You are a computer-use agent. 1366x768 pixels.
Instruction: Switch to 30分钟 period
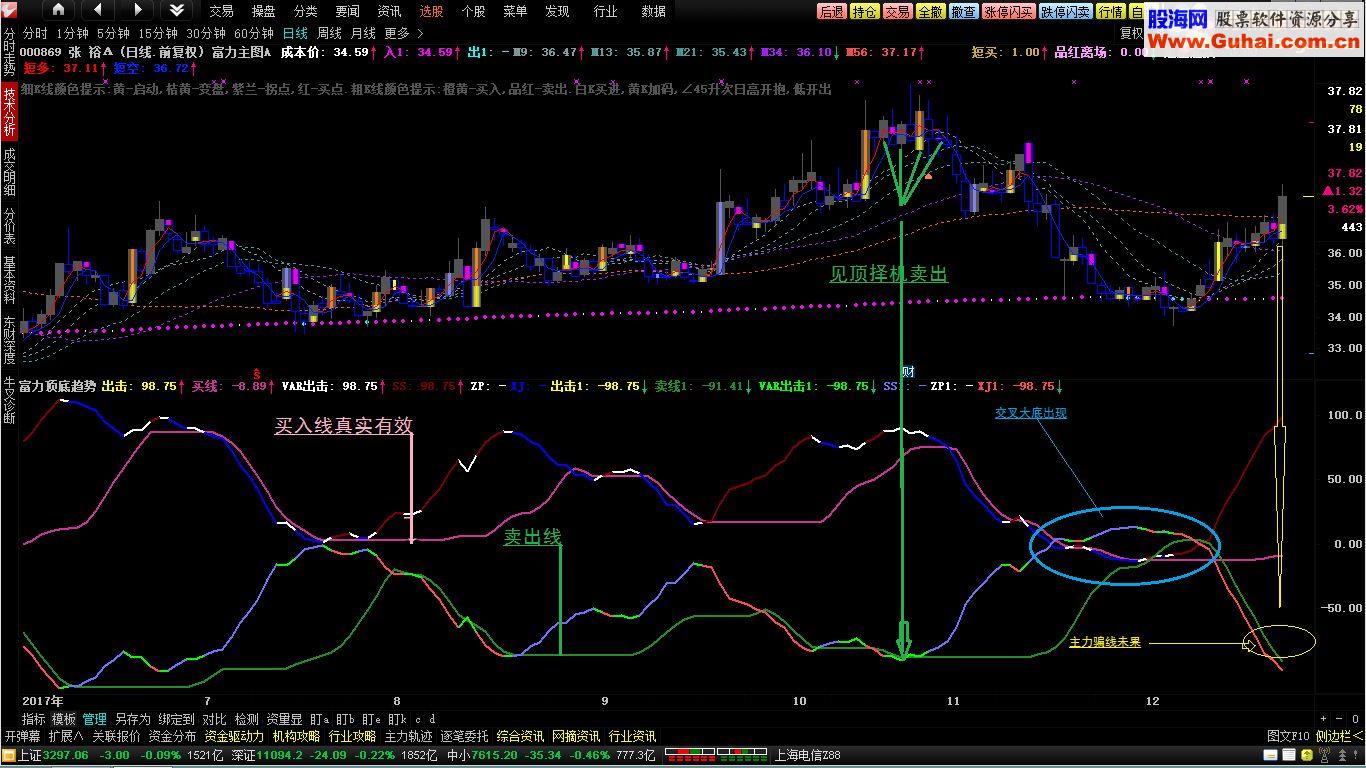(x=205, y=33)
